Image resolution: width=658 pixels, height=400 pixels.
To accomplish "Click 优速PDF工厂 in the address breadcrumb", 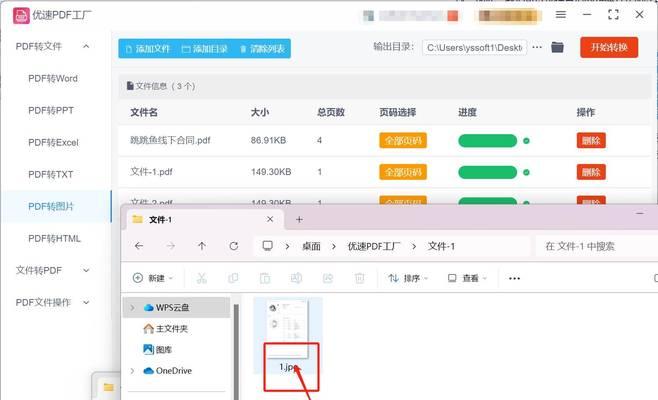I will (x=373, y=246).
